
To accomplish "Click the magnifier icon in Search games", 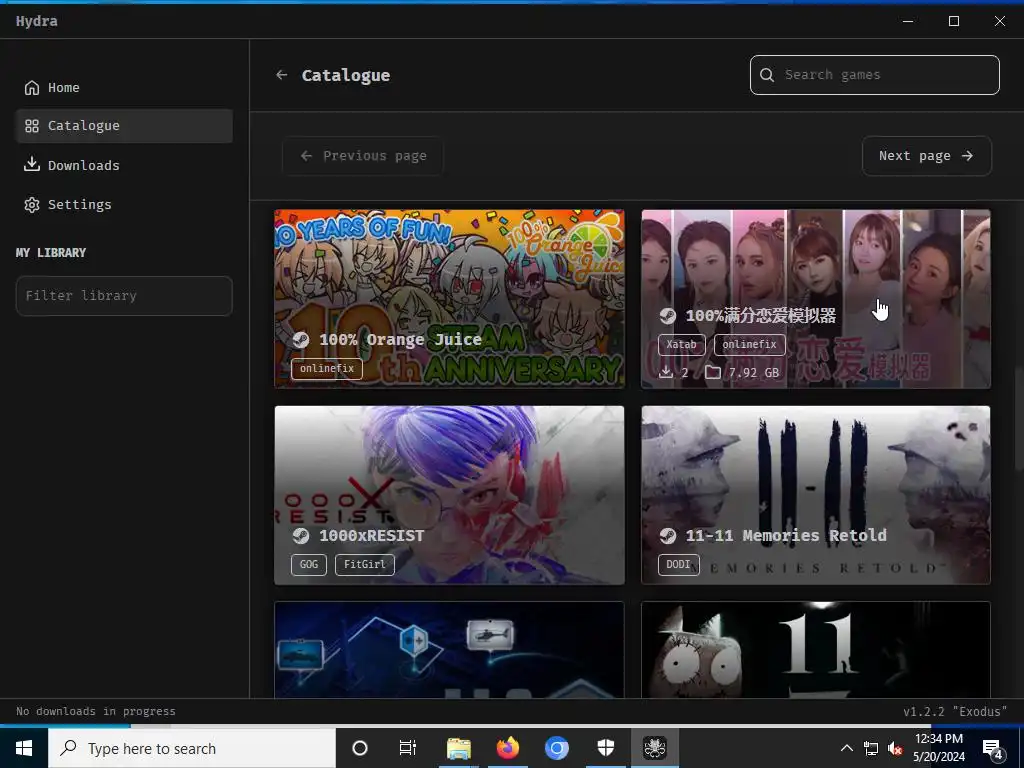I will point(767,74).
